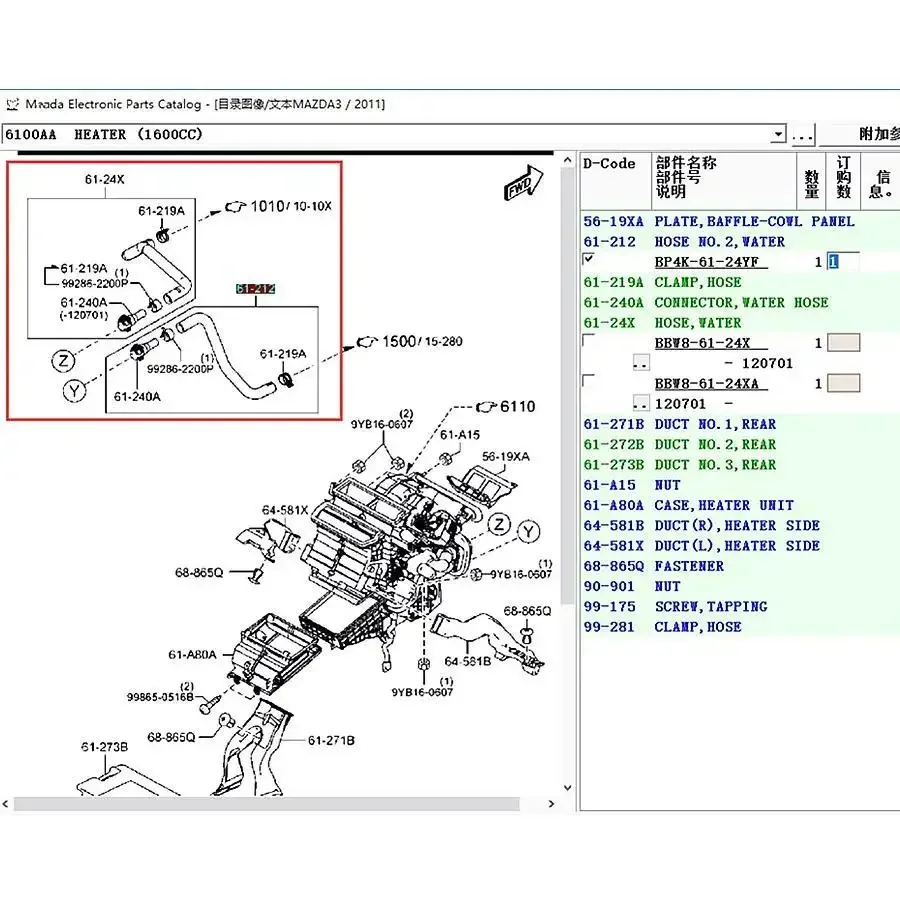Open part number link BBW8-61-24XA

point(711,383)
